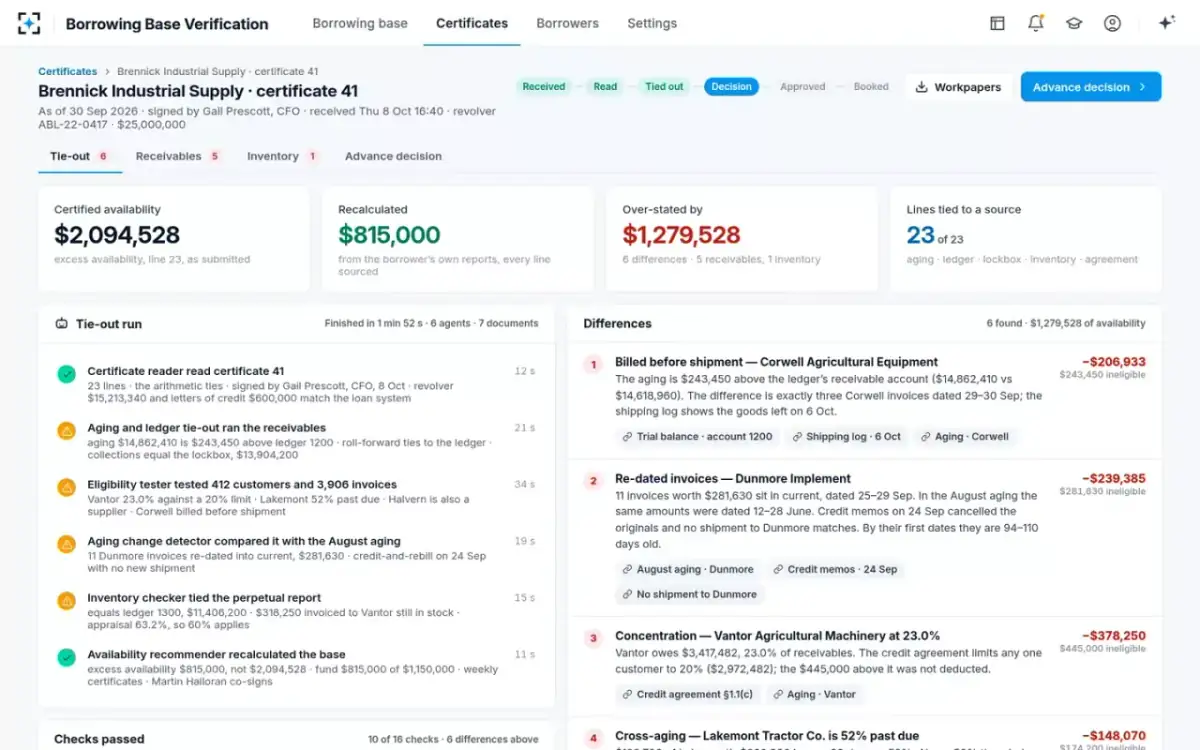
Task: Click the Received stage pill
Action: pyautogui.click(x=544, y=87)
